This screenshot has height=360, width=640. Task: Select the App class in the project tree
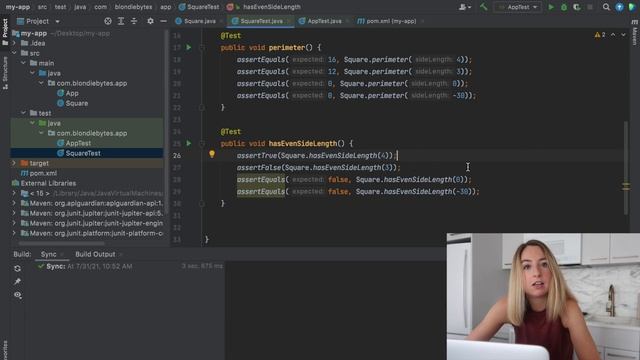(x=72, y=93)
